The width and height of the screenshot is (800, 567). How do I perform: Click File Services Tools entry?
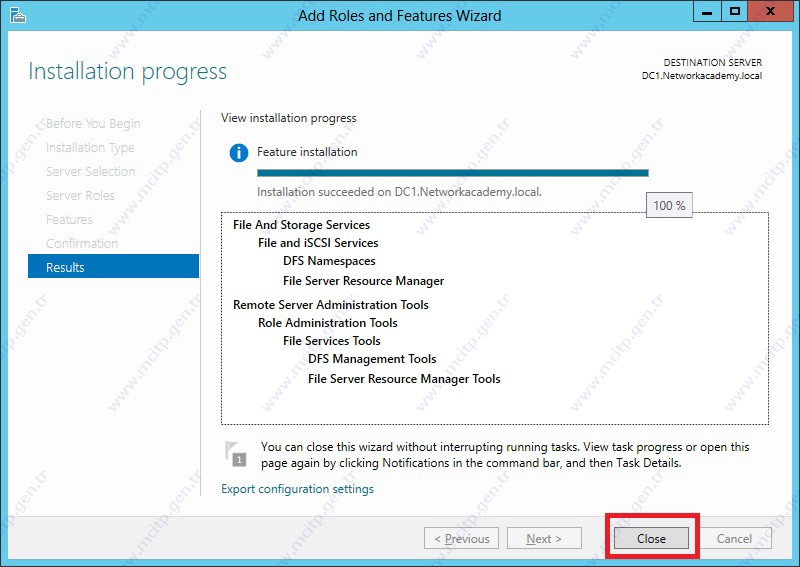[x=332, y=340]
